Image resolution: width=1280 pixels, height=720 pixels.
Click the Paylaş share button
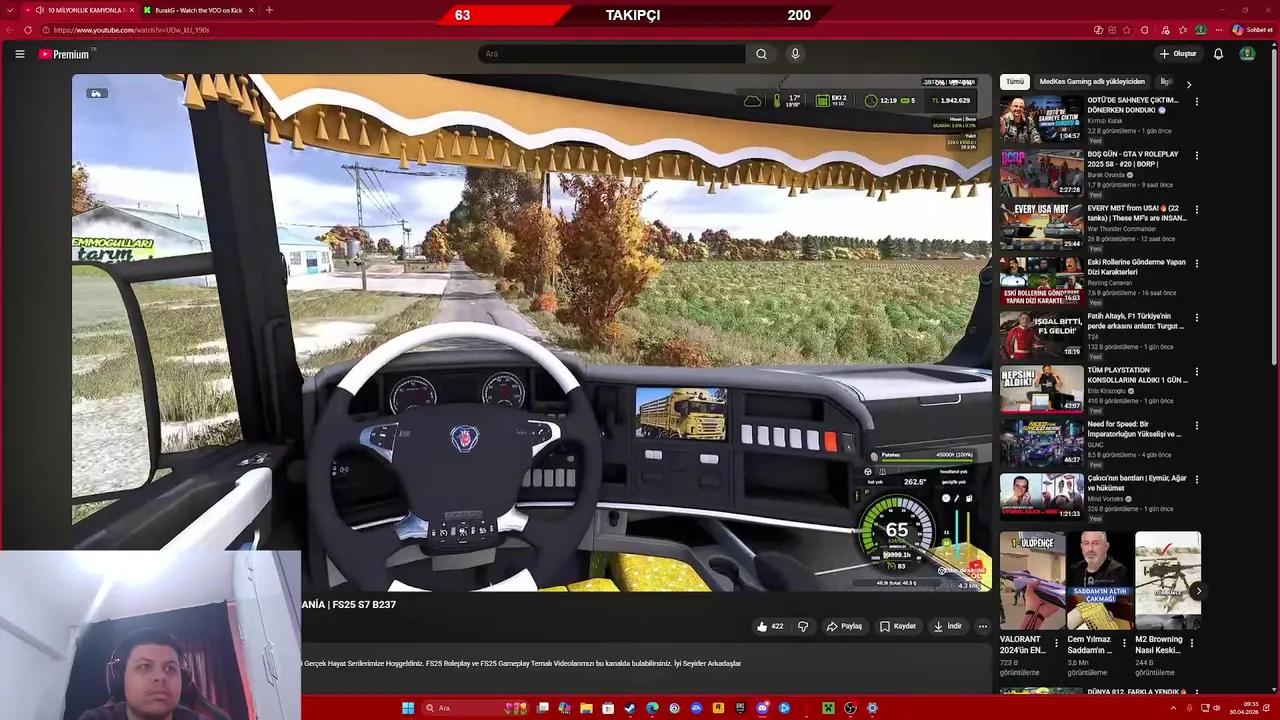[x=844, y=626]
